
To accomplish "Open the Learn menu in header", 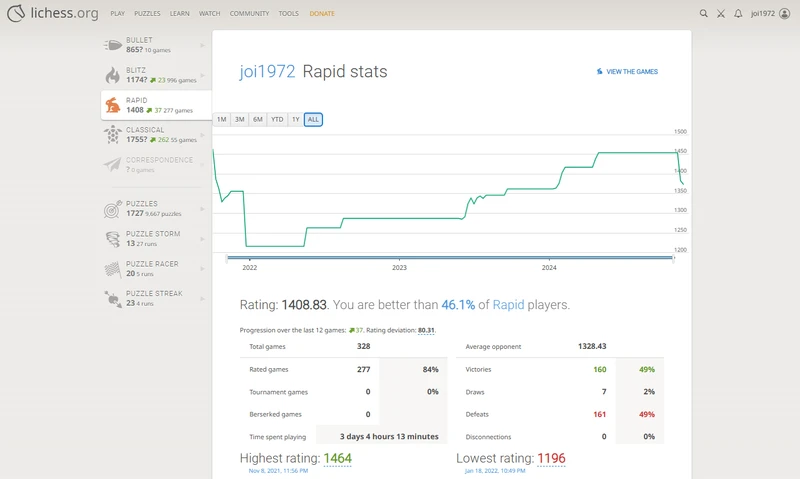I will pos(180,14).
